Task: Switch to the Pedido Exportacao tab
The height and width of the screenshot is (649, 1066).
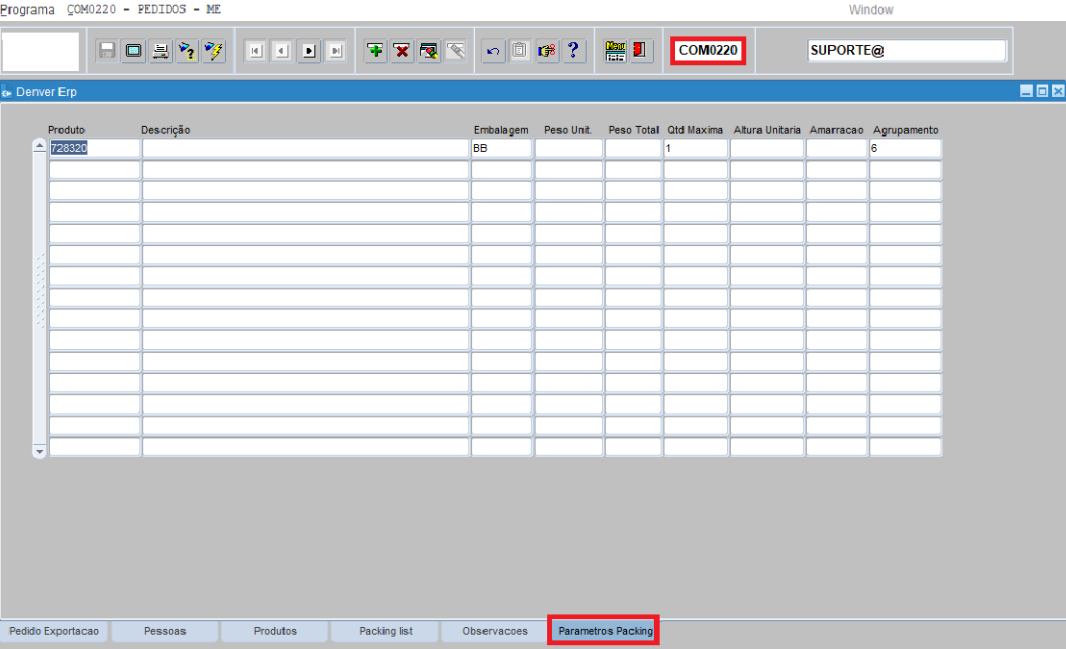Action: pyautogui.click(x=54, y=631)
